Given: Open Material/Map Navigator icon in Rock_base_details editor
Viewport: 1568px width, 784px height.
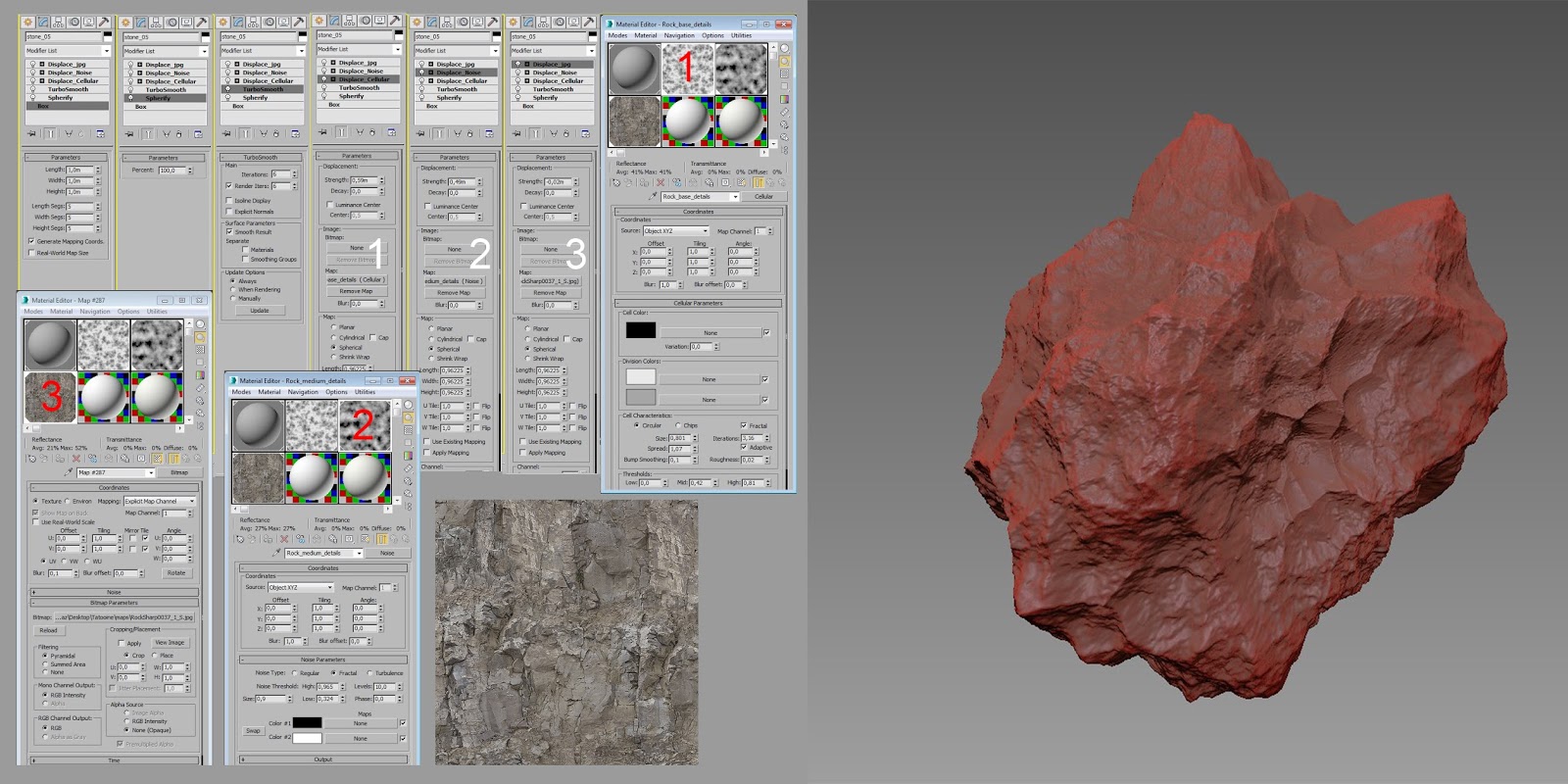Looking at the screenshot, I should [784, 150].
